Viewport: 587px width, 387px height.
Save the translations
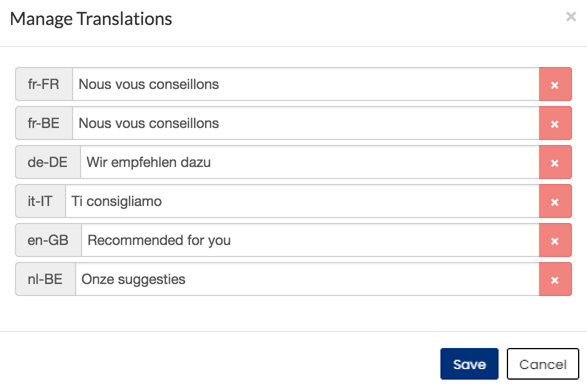point(469,364)
